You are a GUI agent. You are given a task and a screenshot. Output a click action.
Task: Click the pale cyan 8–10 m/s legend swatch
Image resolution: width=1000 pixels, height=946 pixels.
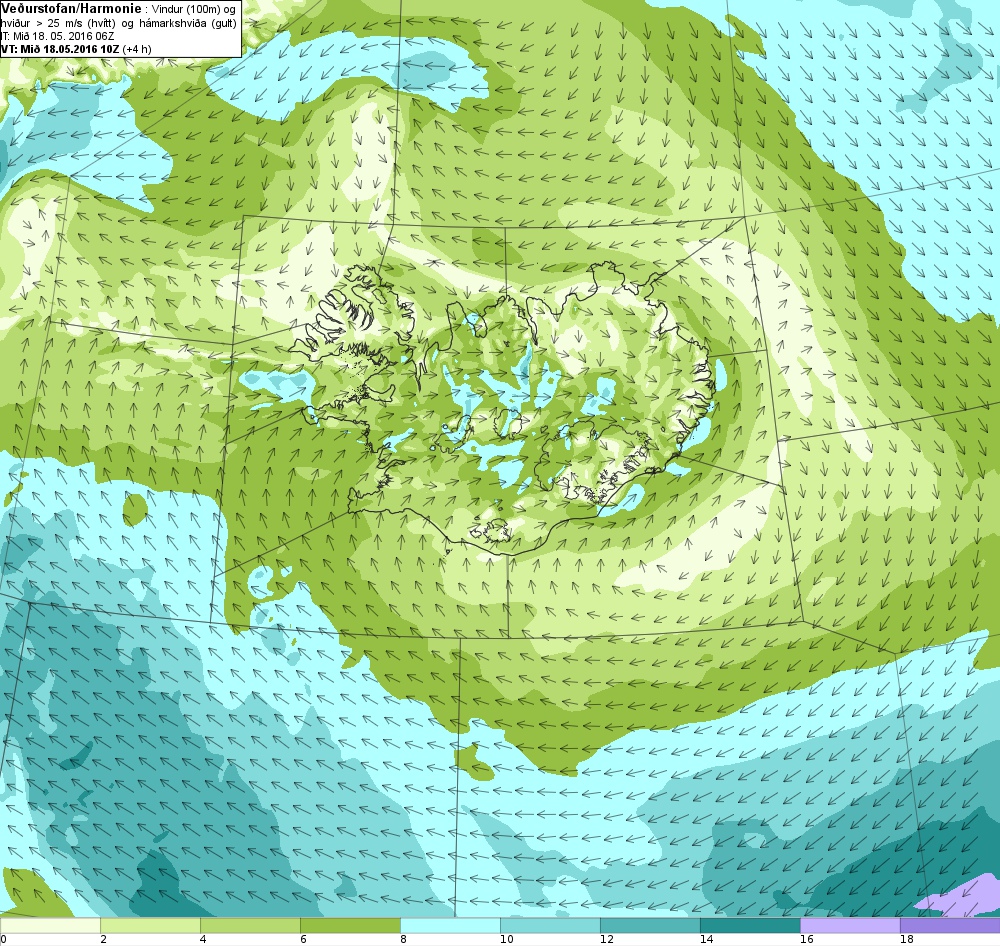click(450, 926)
